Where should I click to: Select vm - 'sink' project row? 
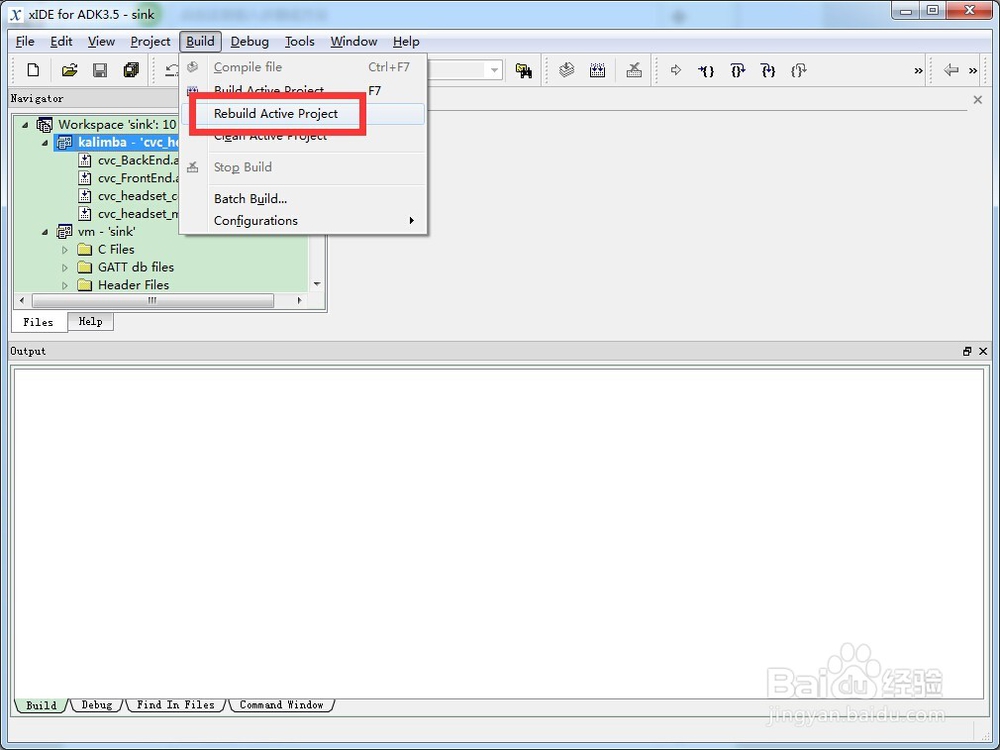96,232
